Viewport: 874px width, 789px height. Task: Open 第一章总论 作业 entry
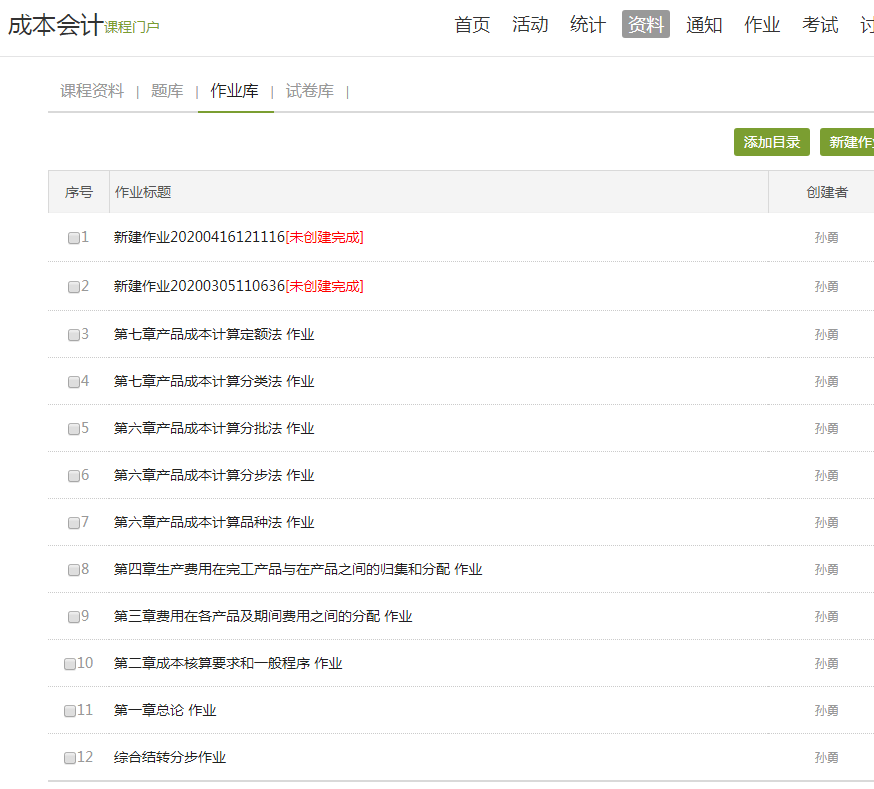[165, 711]
